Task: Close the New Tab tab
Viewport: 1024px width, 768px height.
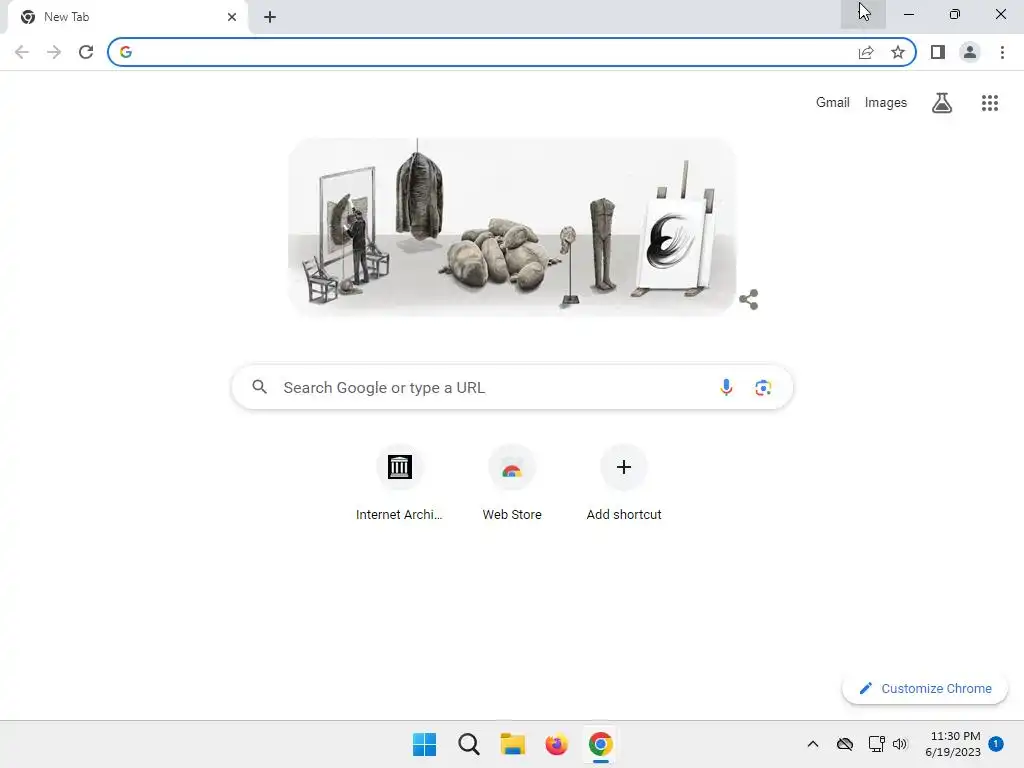Action: (232, 17)
